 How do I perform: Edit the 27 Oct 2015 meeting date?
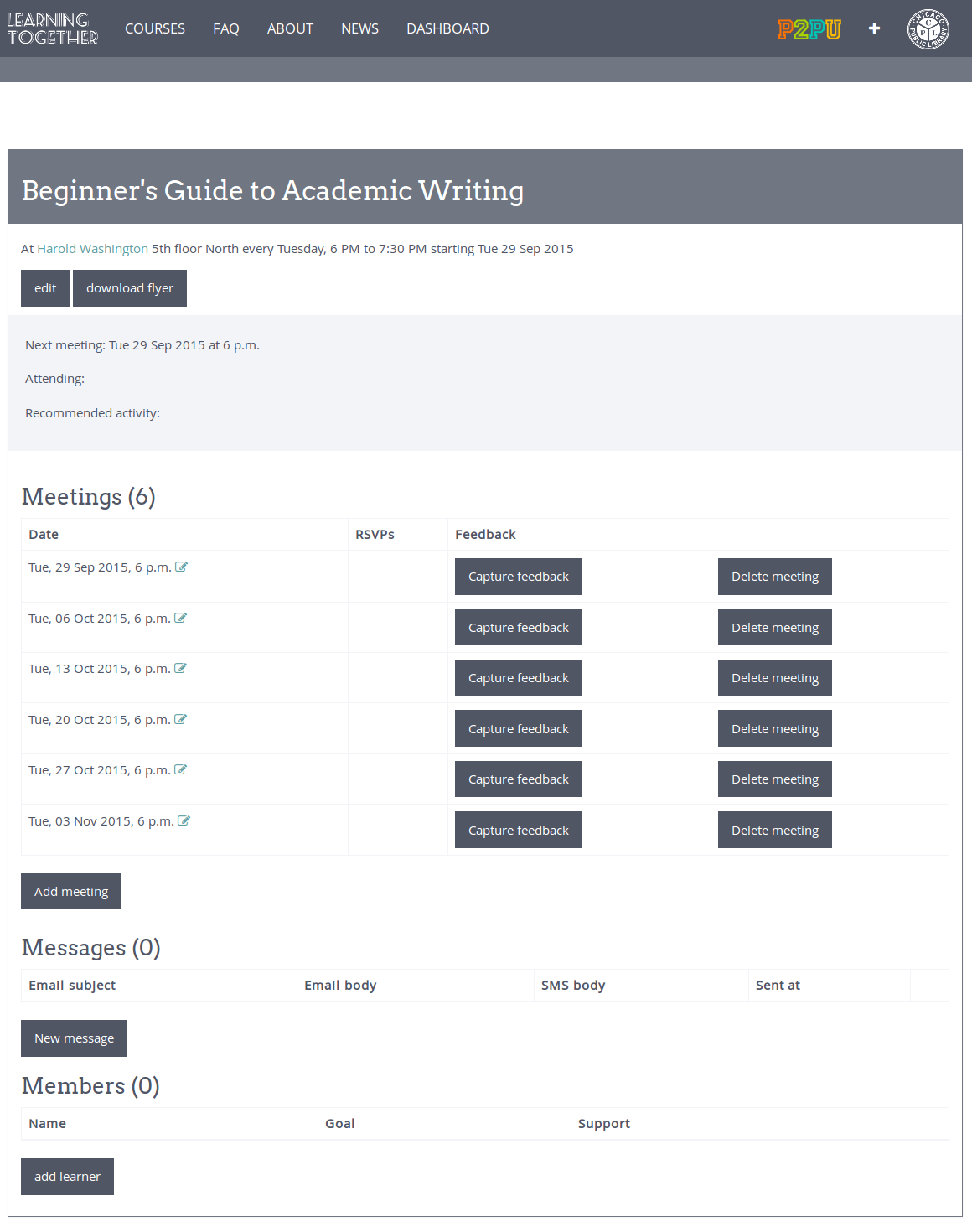[180, 770]
